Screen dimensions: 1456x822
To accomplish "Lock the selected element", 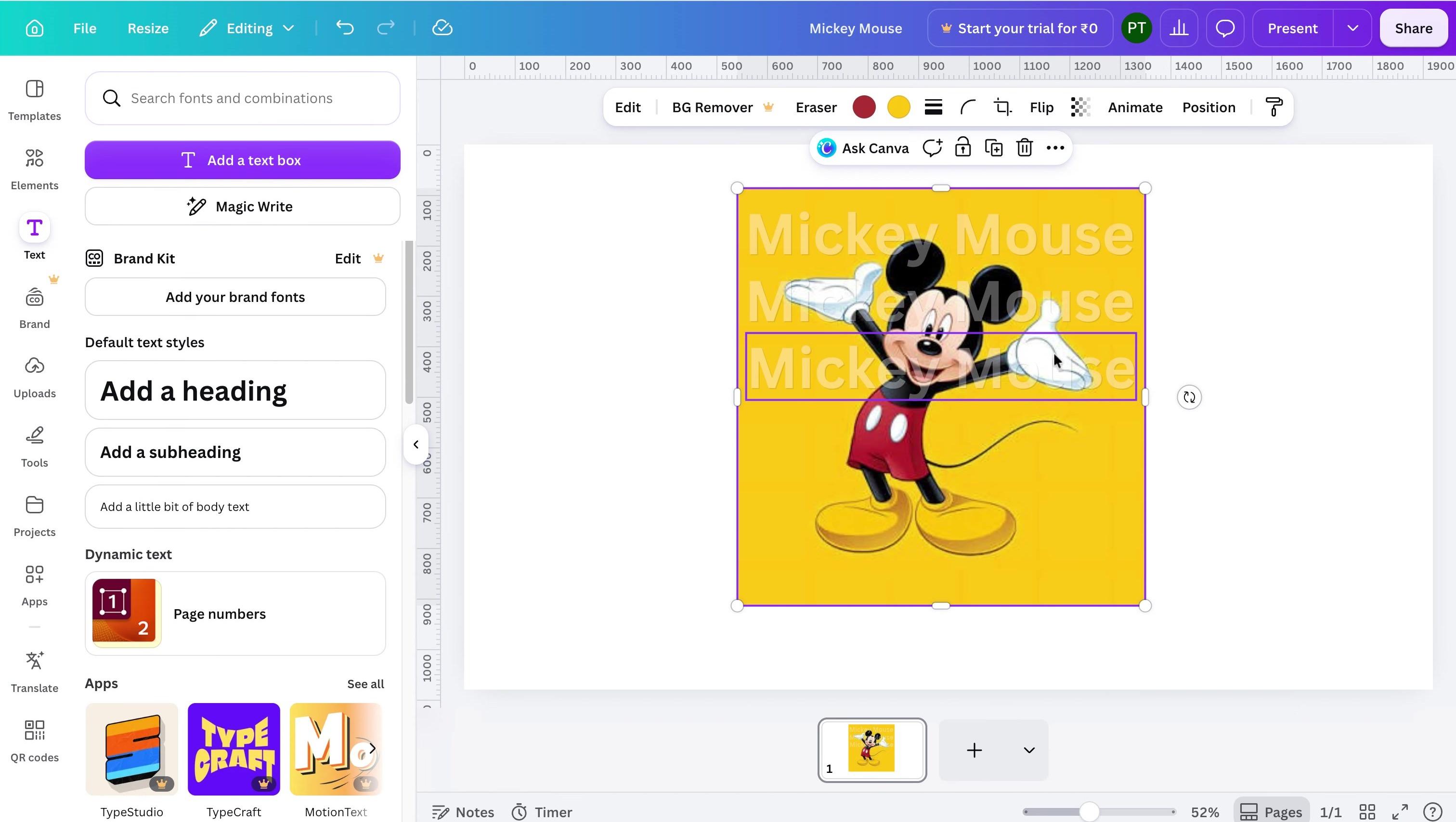I will coord(962,148).
